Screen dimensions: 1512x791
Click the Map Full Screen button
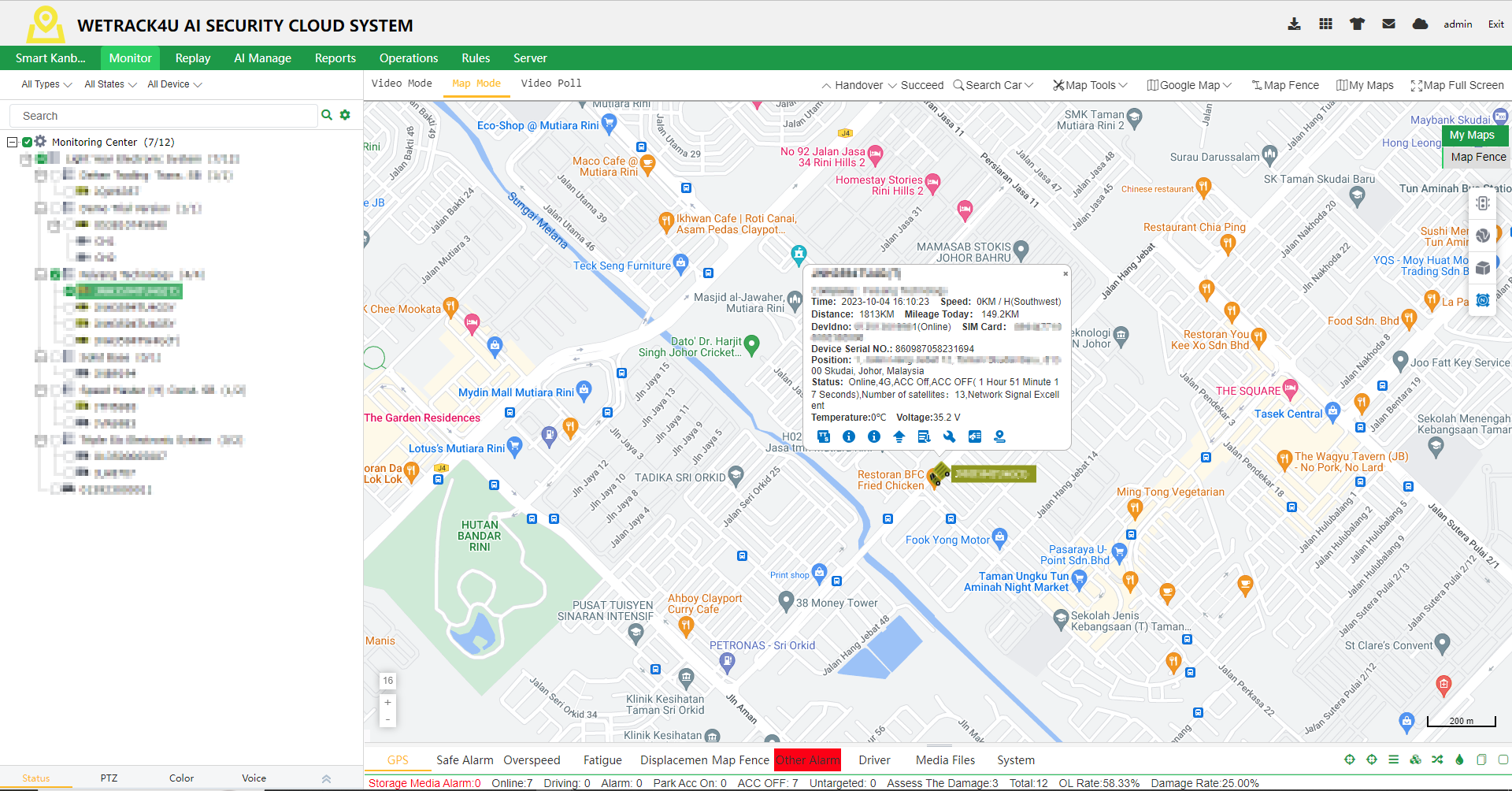(x=1457, y=85)
